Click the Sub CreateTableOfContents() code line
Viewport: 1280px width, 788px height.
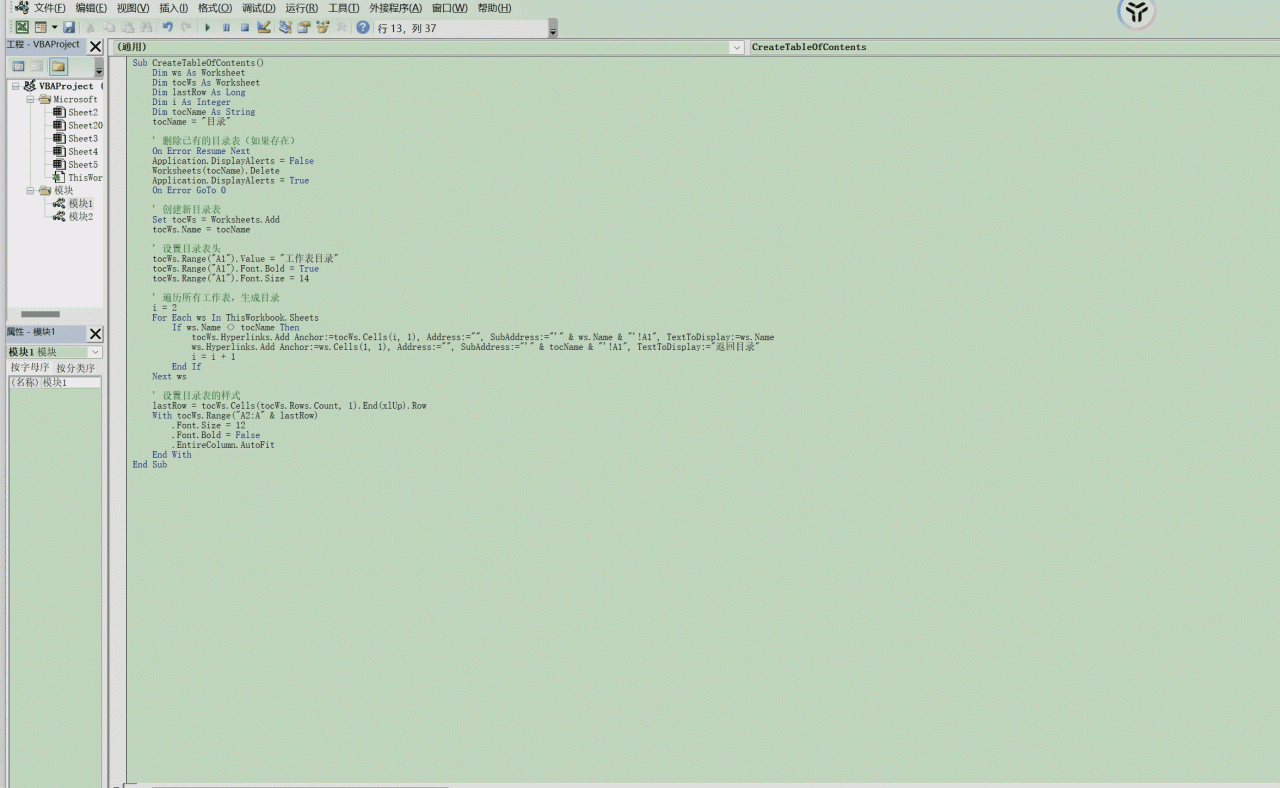point(198,63)
